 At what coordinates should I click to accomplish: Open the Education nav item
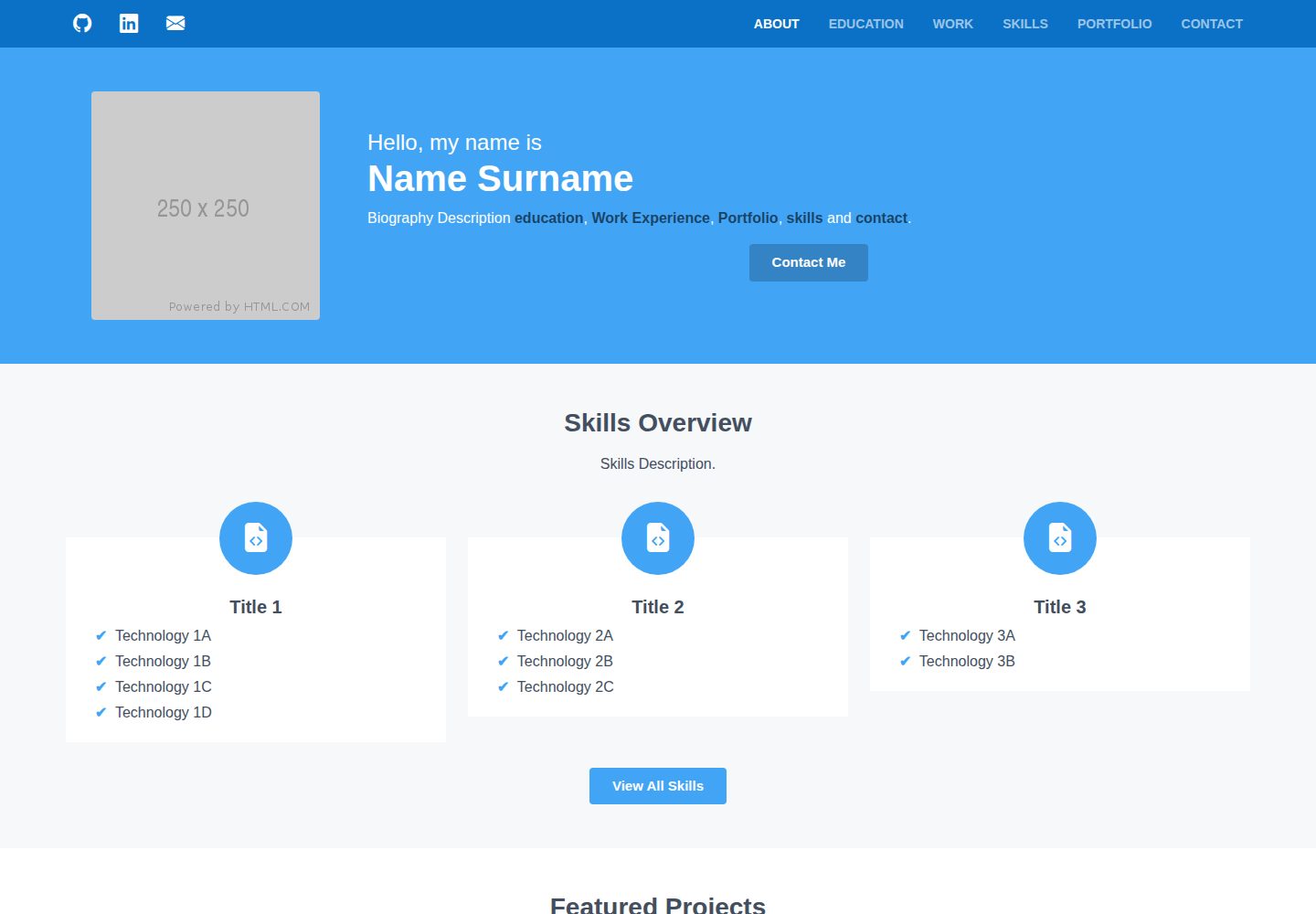866,24
